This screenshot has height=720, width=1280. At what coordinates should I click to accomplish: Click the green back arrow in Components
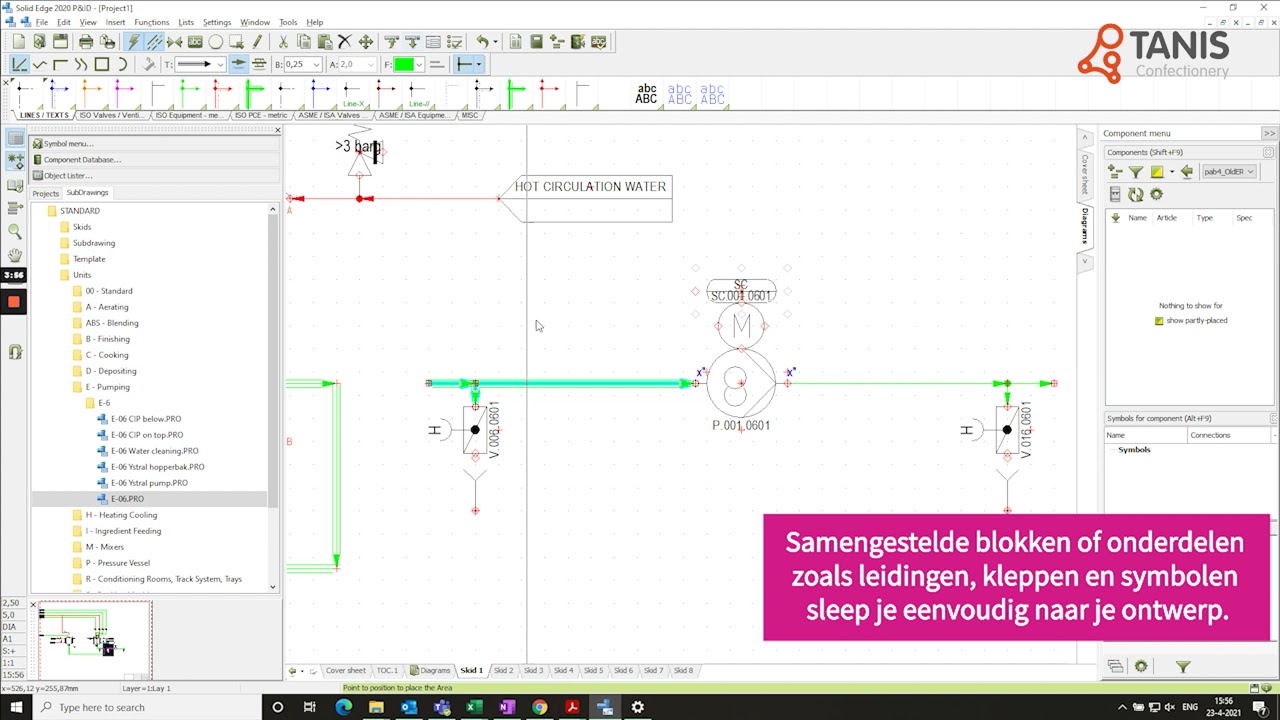(1186, 172)
